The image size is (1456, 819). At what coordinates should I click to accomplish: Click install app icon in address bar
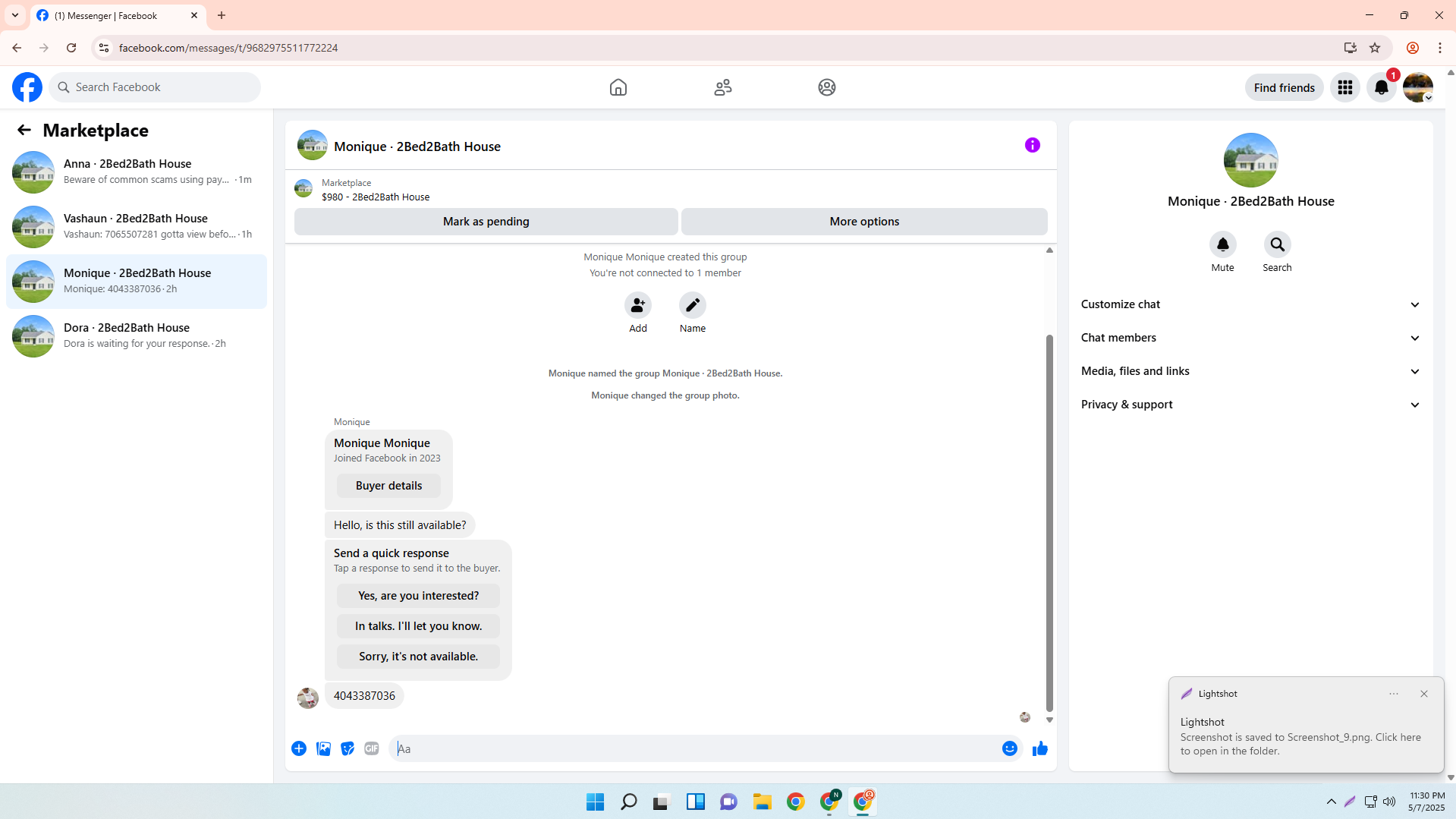(x=1351, y=48)
